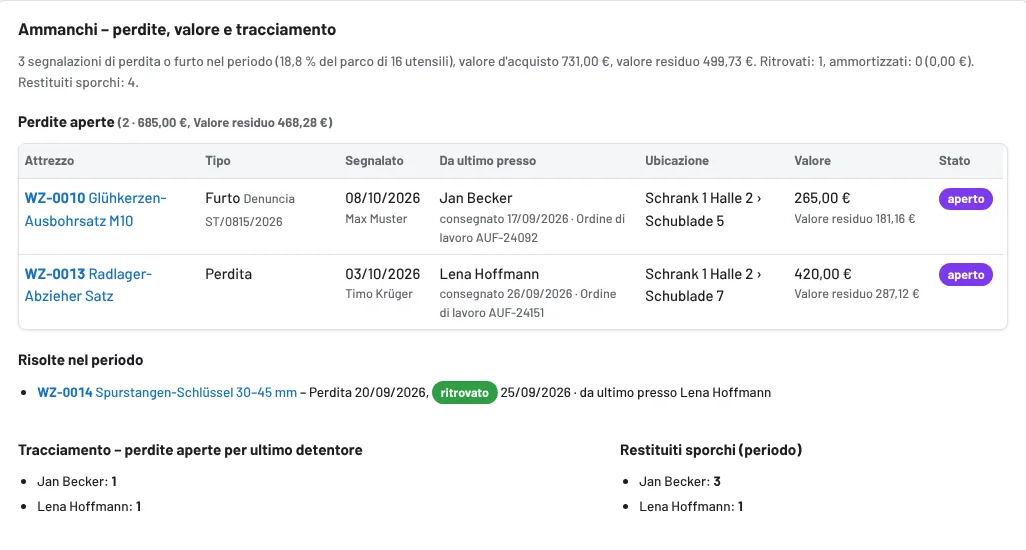Click Jan Becker in the table
The image size is (1026, 550).
coord(476,198)
